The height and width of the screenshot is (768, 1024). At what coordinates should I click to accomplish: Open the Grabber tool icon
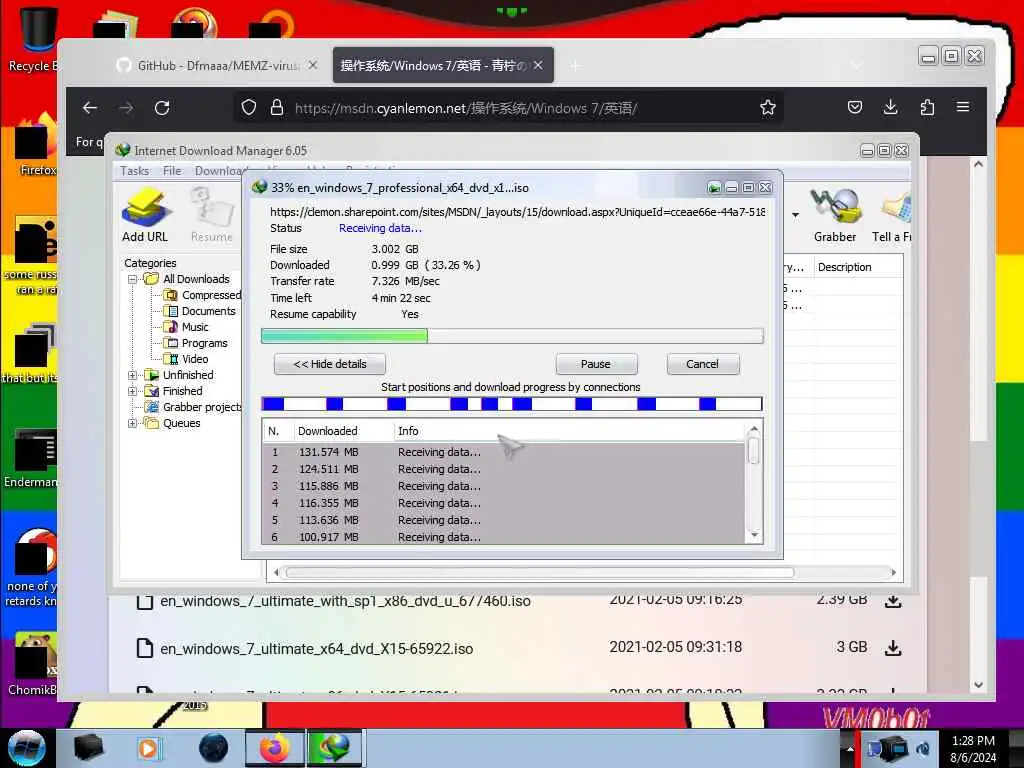[x=835, y=216]
